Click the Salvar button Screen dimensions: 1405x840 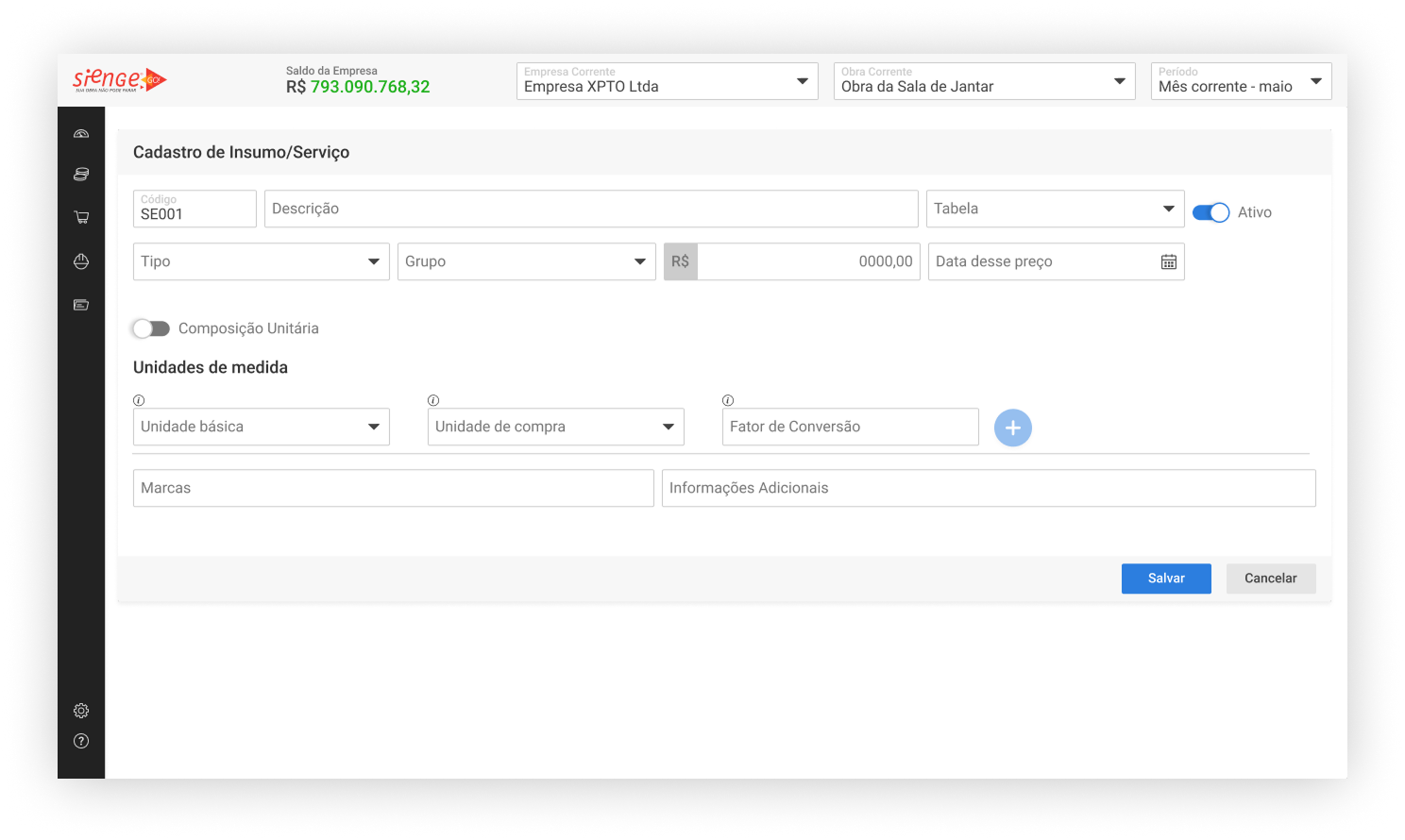(x=1166, y=579)
